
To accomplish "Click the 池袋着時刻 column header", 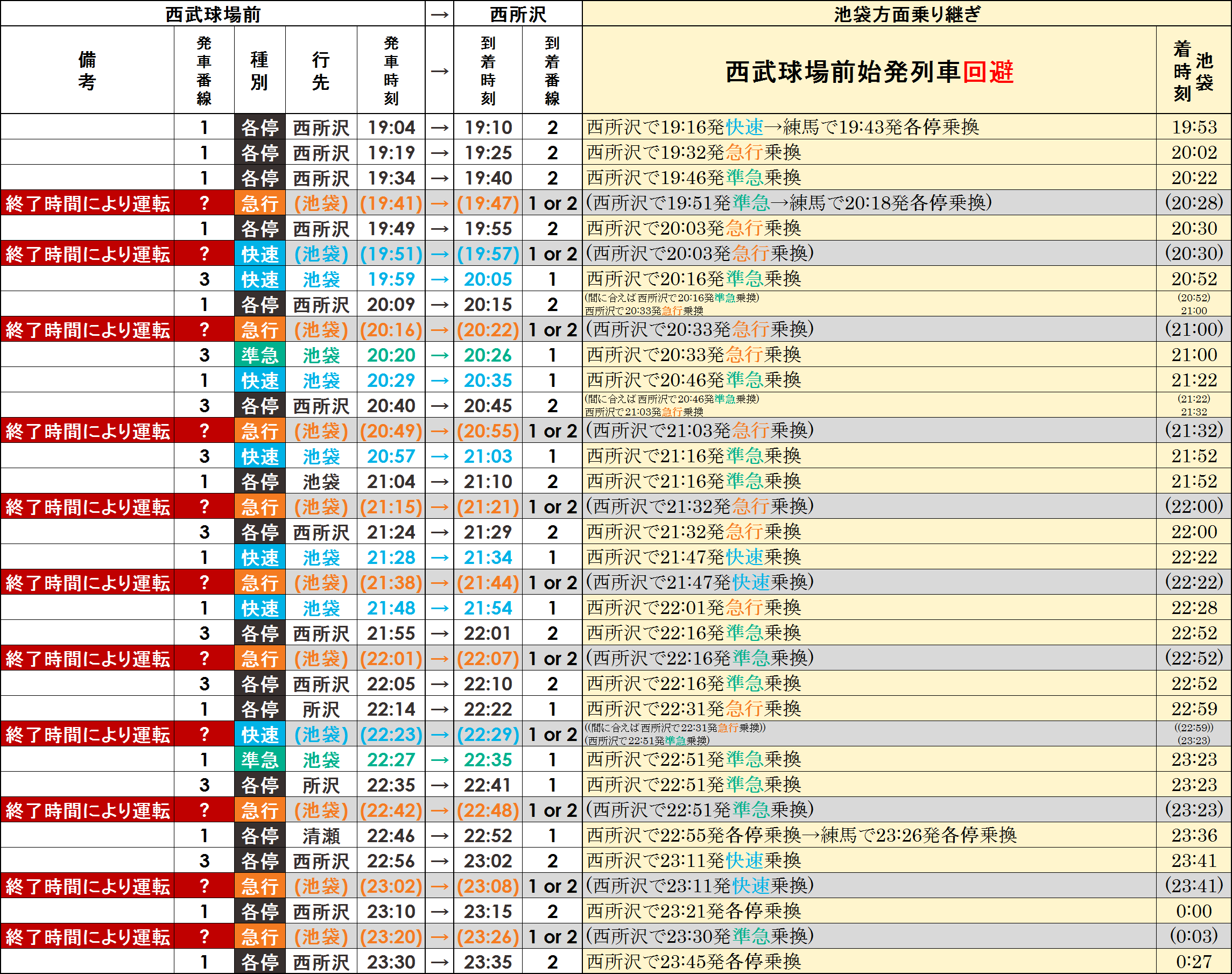I will point(1194,70).
